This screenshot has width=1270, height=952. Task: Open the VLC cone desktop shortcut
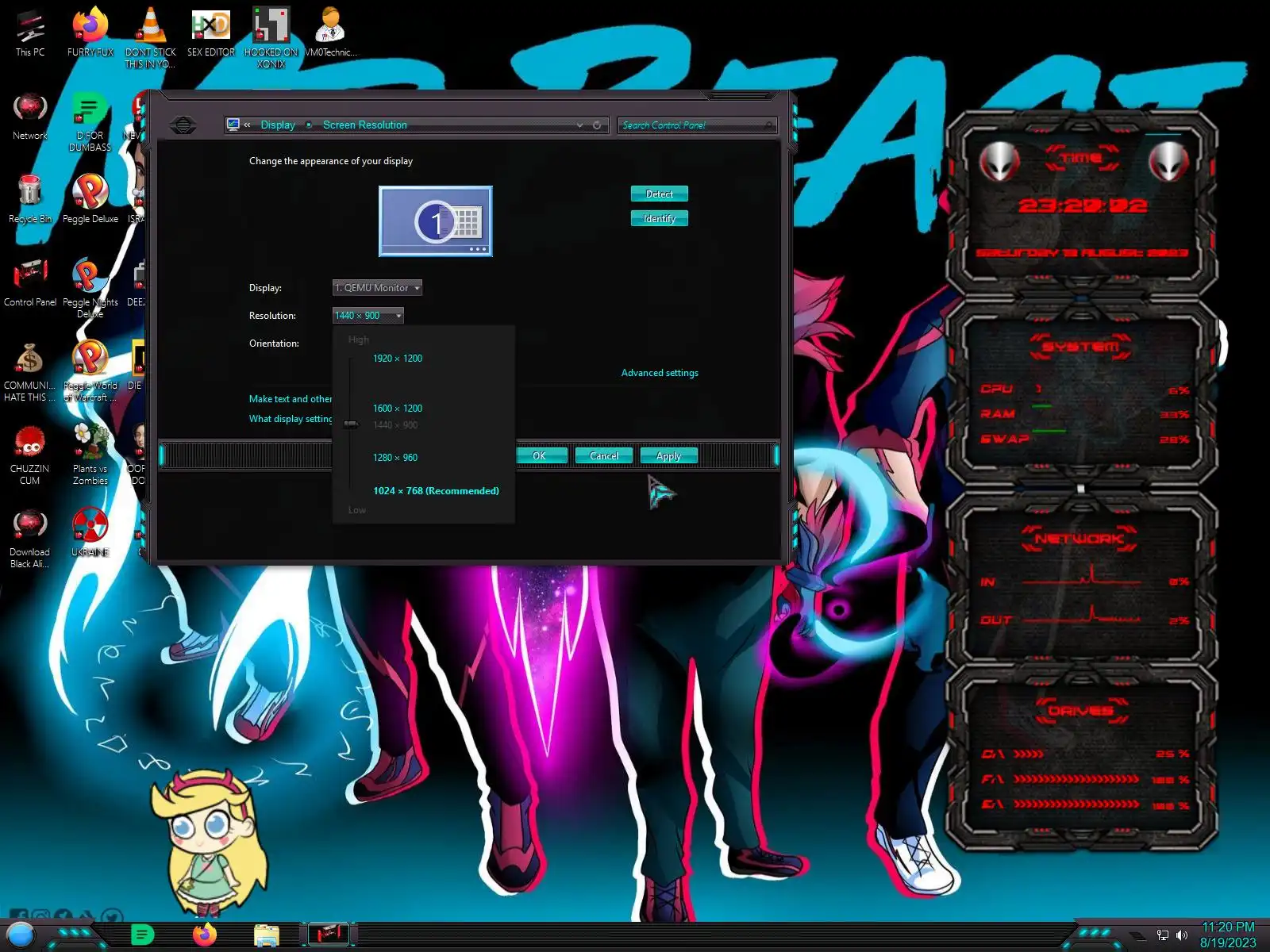click(x=150, y=37)
